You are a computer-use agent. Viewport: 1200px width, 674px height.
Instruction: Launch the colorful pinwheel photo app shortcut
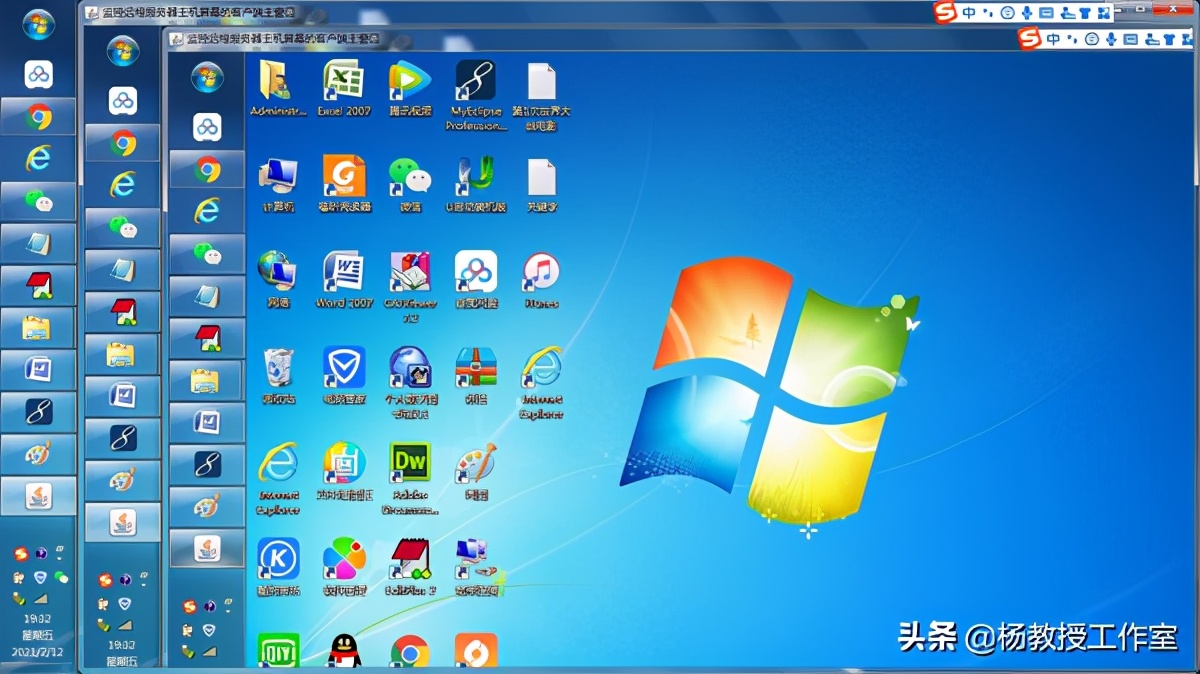pos(343,567)
